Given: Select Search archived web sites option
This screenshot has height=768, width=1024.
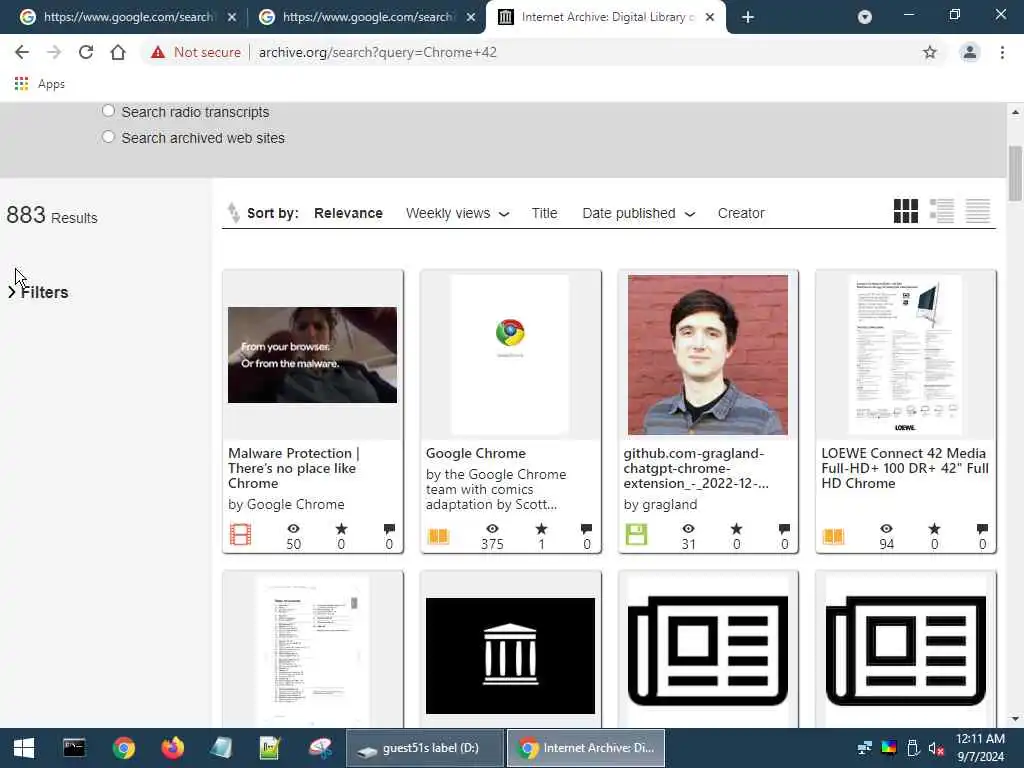Looking at the screenshot, I should [108, 137].
